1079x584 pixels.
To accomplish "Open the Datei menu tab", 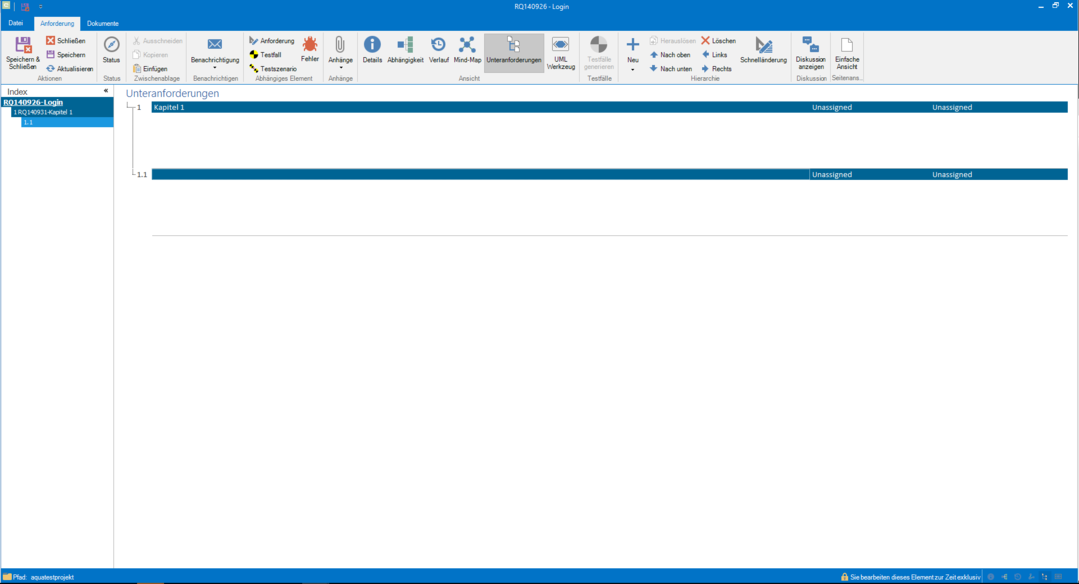I will click(15, 23).
